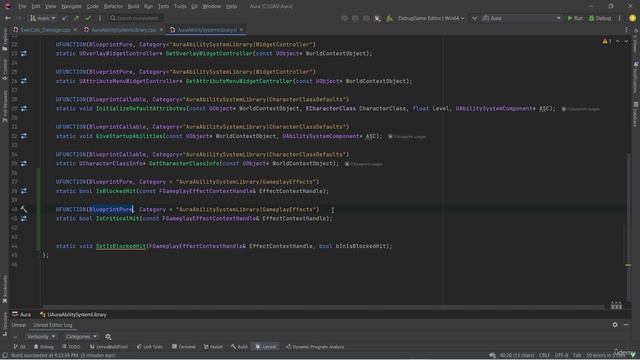Click the horizontal scrollbar of the editor
The image size is (640, 360).
point(323,307)
